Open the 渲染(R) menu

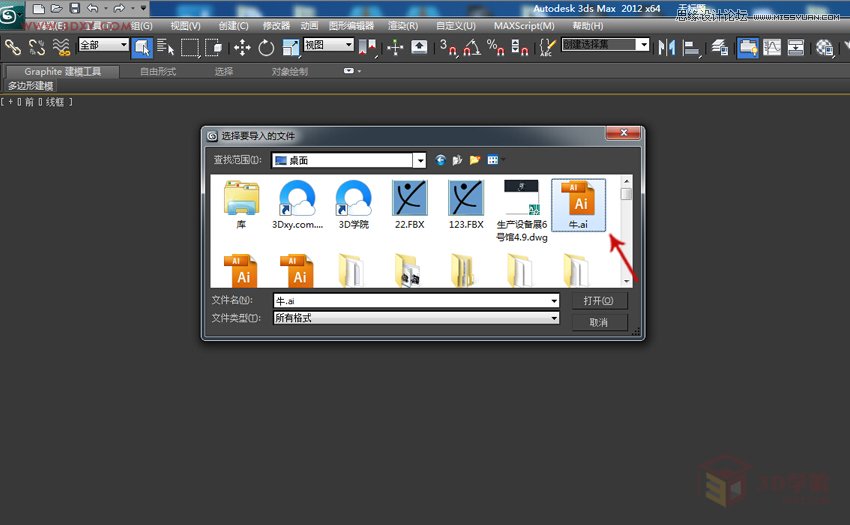tap(403, 25)
